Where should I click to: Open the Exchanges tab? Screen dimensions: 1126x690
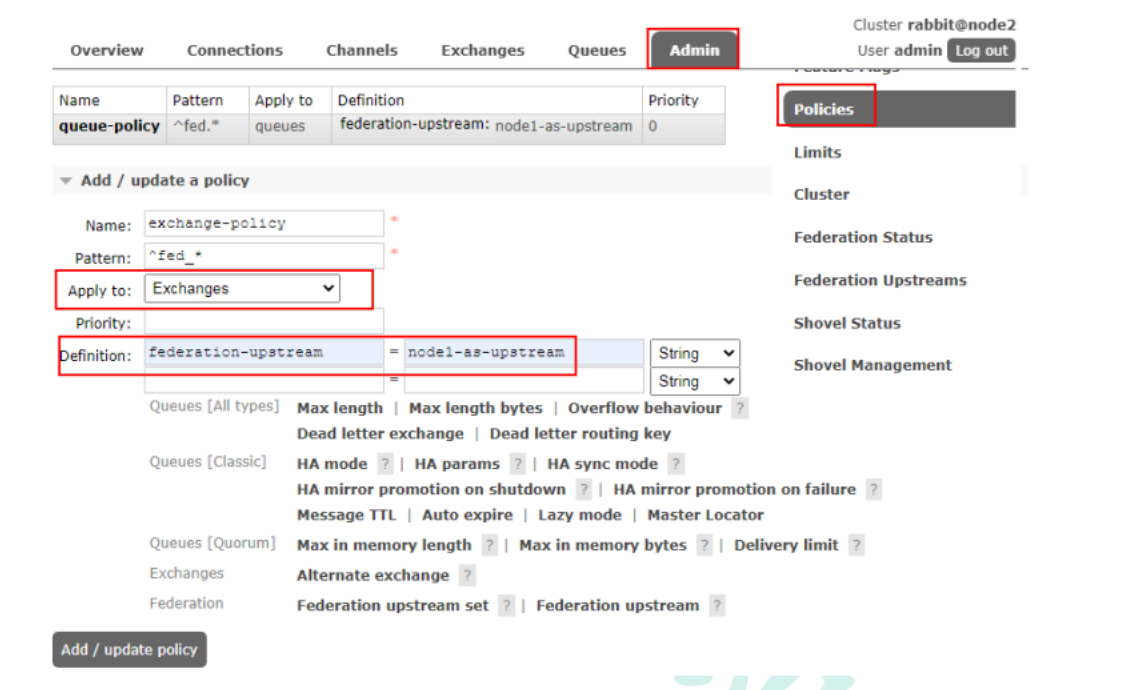click(x=482, y=50)
